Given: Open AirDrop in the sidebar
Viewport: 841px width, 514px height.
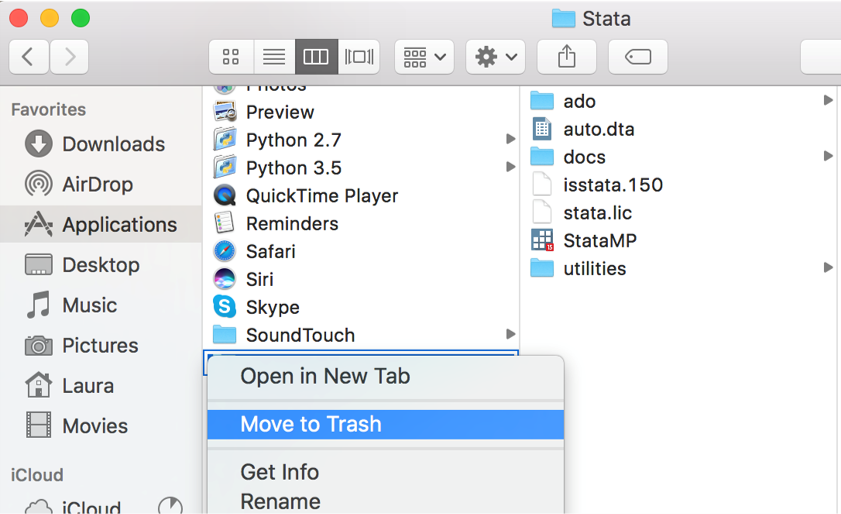Looking at the screenshot, I should (101, 184).
